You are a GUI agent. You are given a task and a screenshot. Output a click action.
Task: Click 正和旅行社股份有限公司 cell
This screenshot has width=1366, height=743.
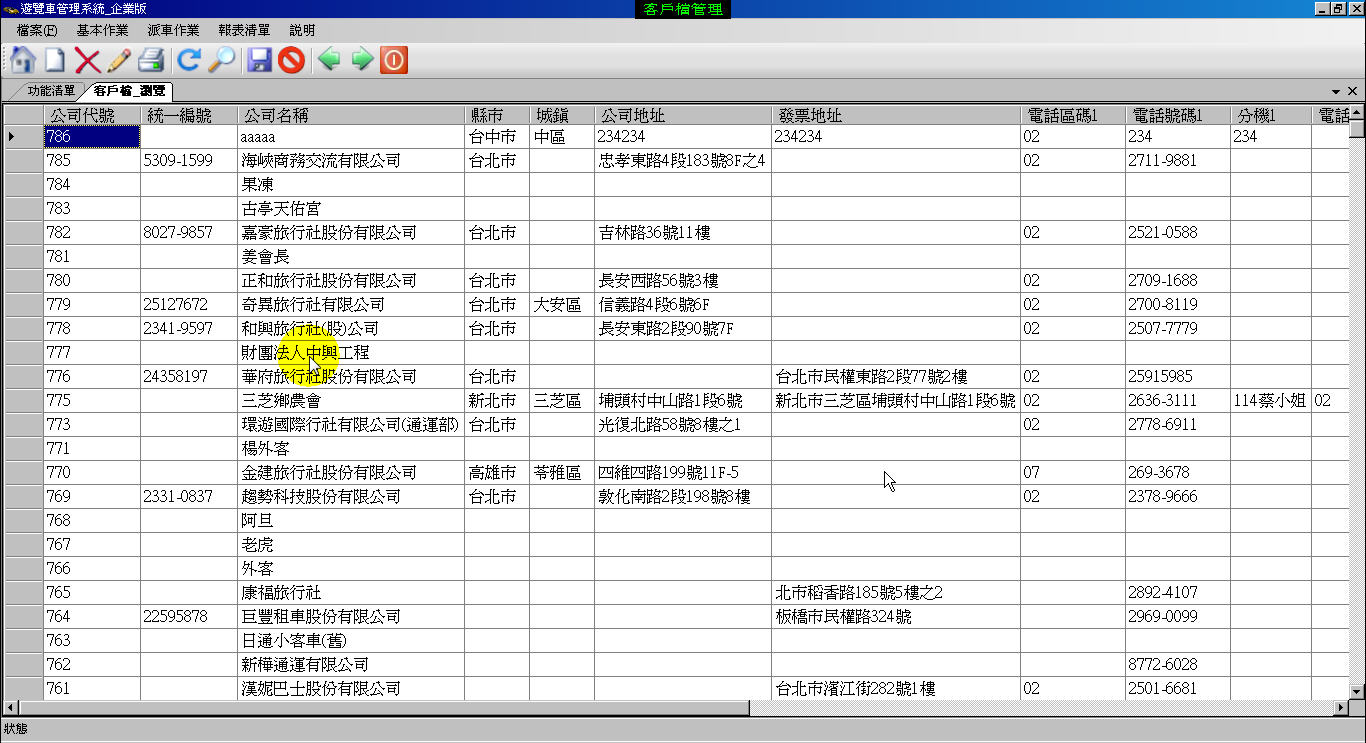351,280
